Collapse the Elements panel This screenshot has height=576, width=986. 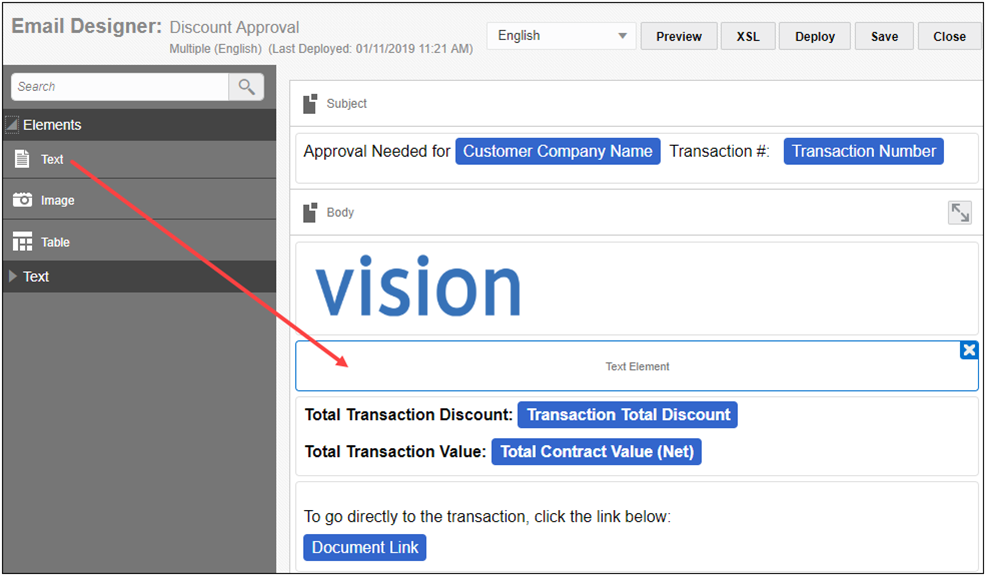[x=11, y=124]
